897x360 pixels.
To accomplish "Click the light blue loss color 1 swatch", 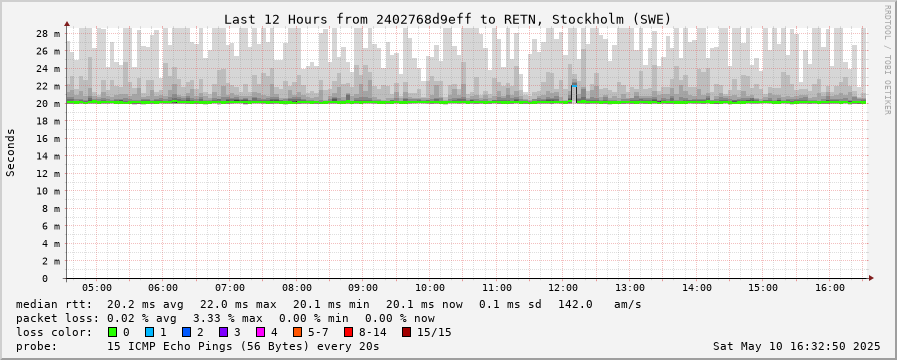I will [x=149, y=332].
